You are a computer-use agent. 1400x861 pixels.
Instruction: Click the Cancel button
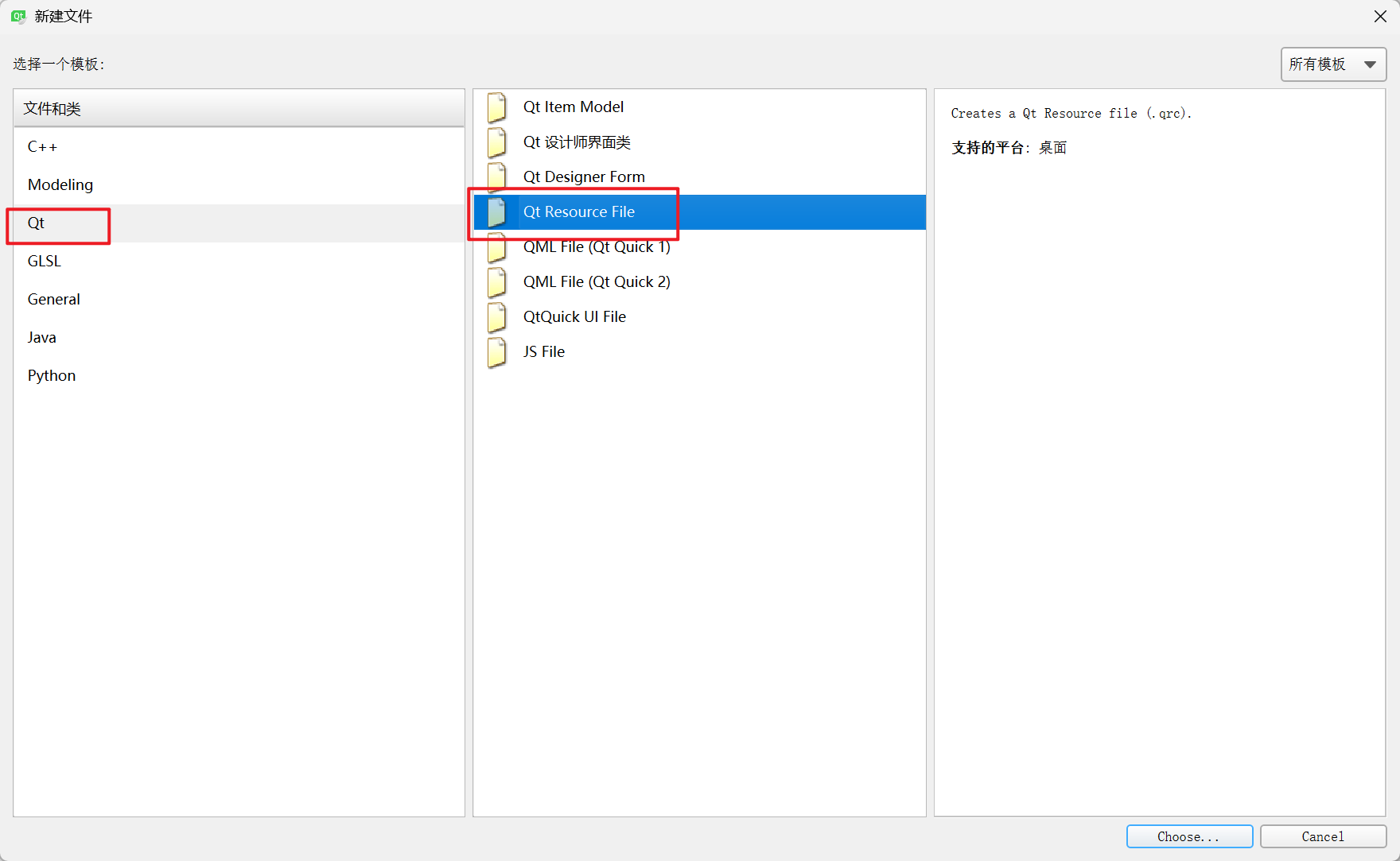1323,836
